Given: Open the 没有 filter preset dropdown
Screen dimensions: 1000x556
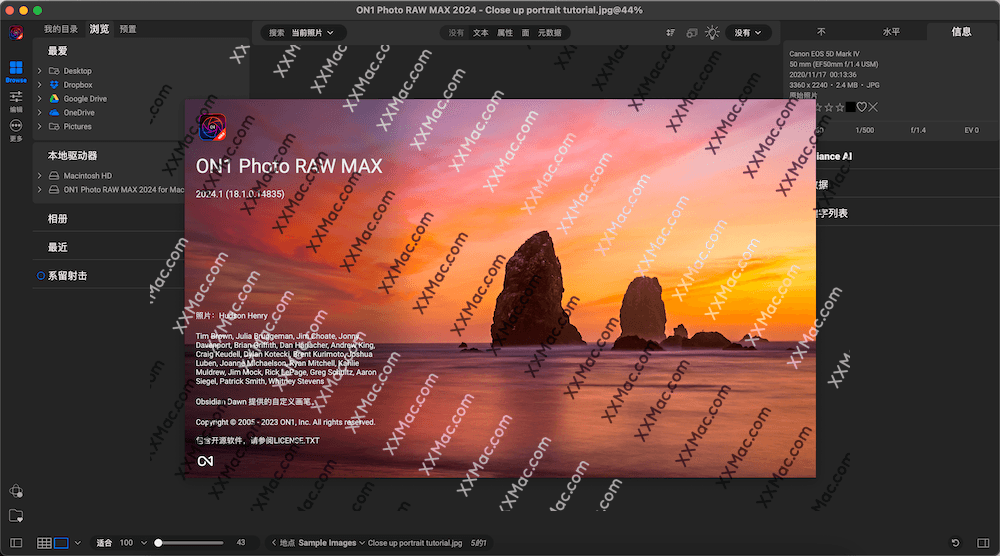Looking at the screenshot, I should (x=748, y=33).
